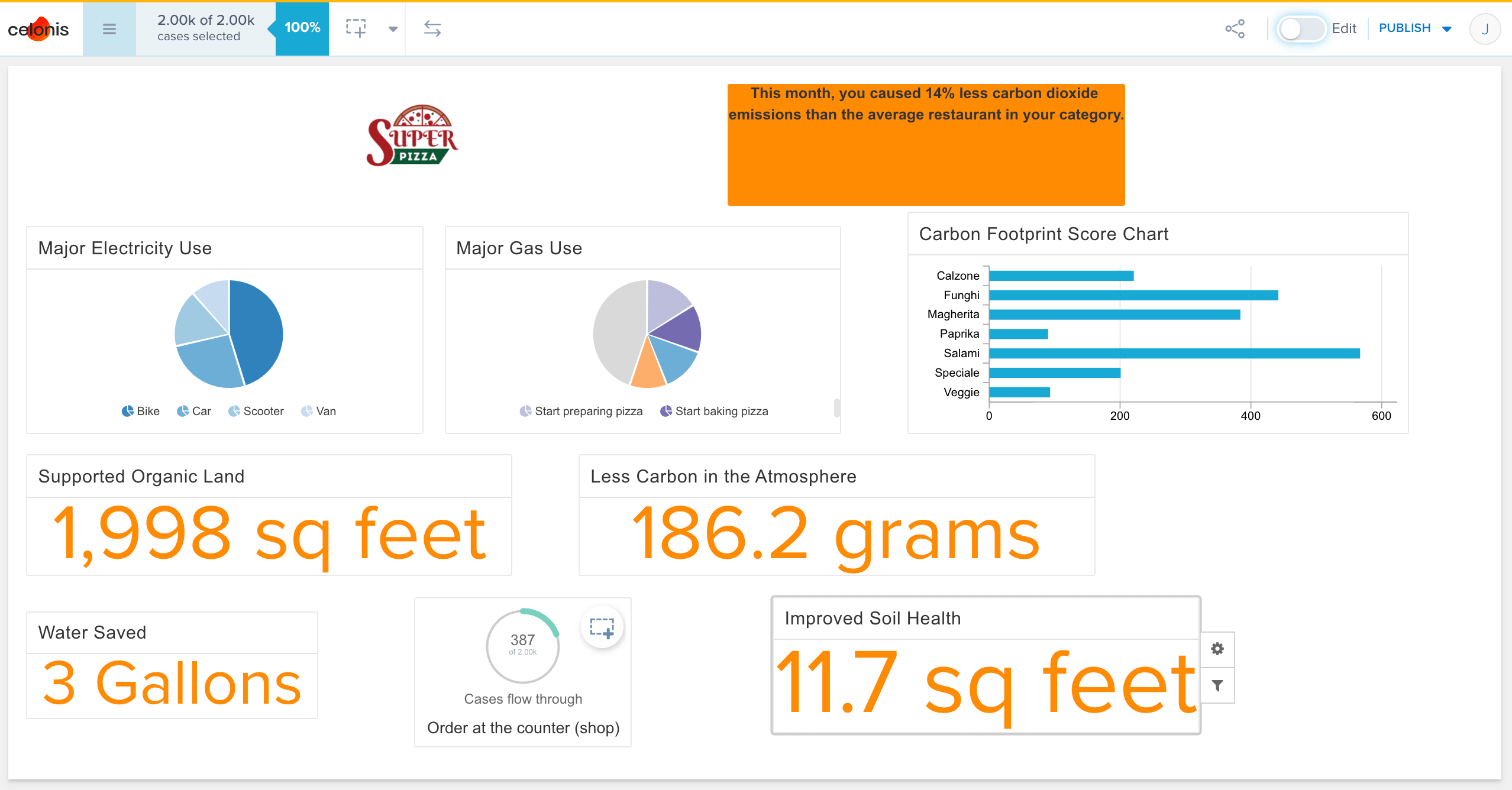Toggle Scooter legend entry
The width and height of the screenshot is (1512, 790).
[256, 411]
